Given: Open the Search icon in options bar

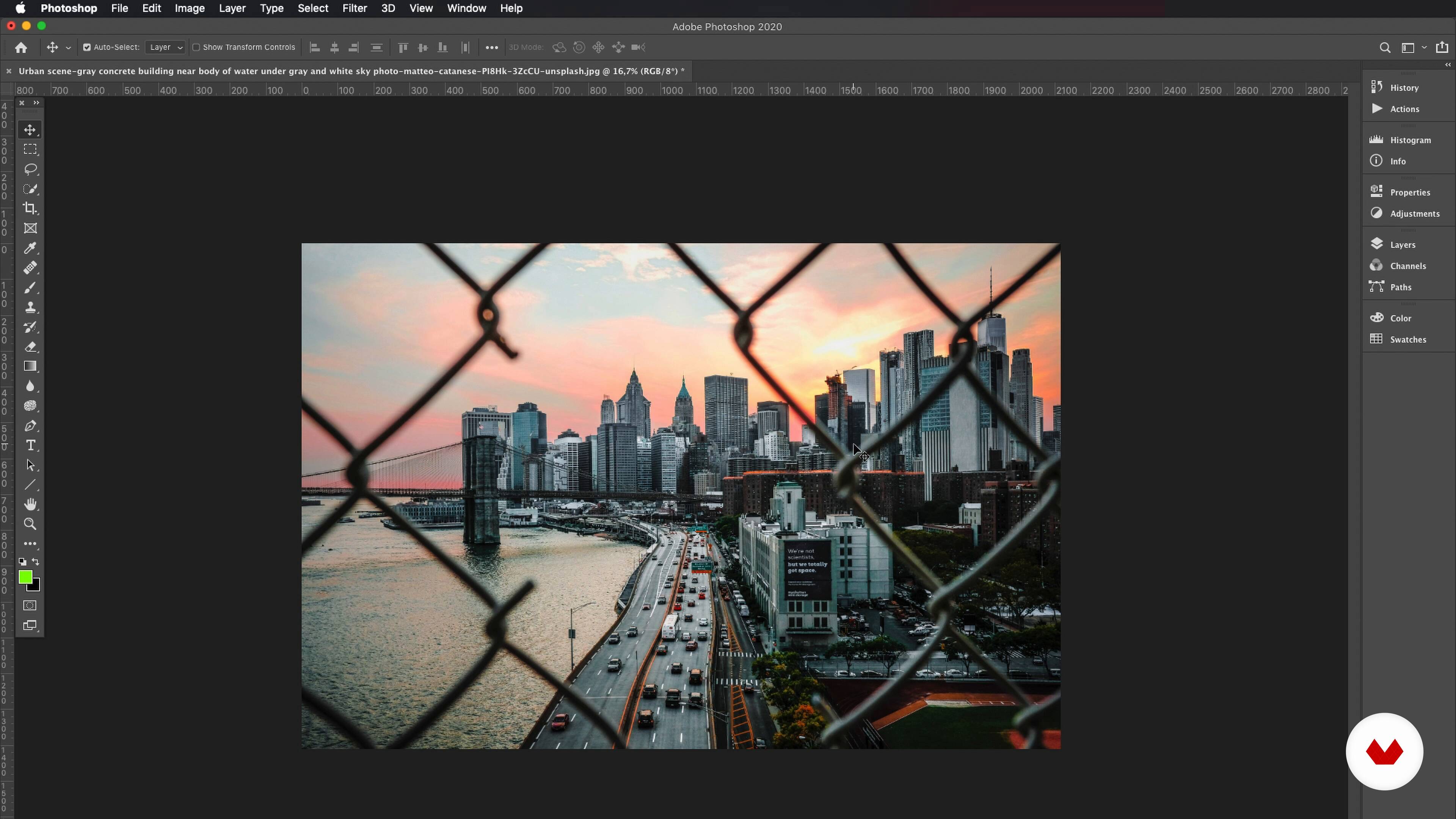Looking at the screenshot, I should click(x=1384, y=47).
